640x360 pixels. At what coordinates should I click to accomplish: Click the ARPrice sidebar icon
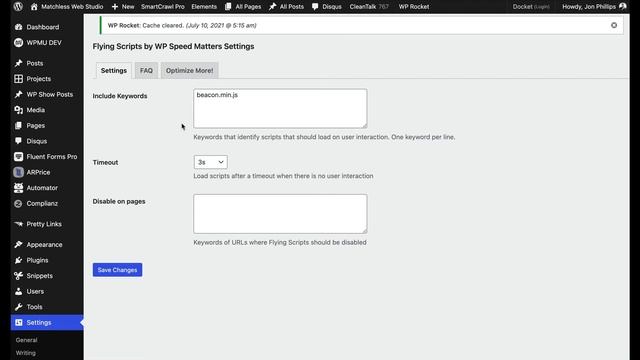pos(18,172)
